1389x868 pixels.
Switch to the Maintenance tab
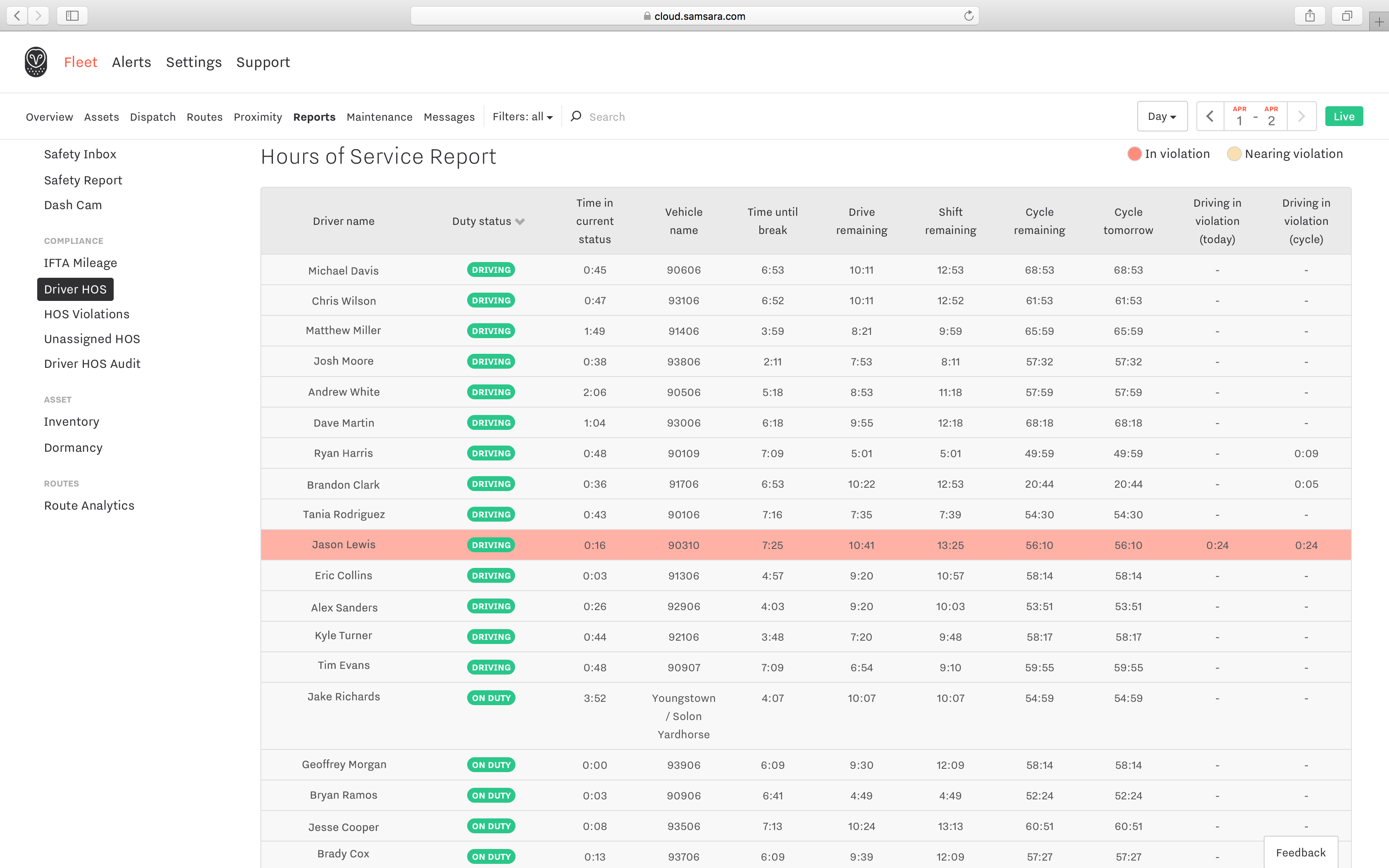pyautogui.click(x=379, y=117)
